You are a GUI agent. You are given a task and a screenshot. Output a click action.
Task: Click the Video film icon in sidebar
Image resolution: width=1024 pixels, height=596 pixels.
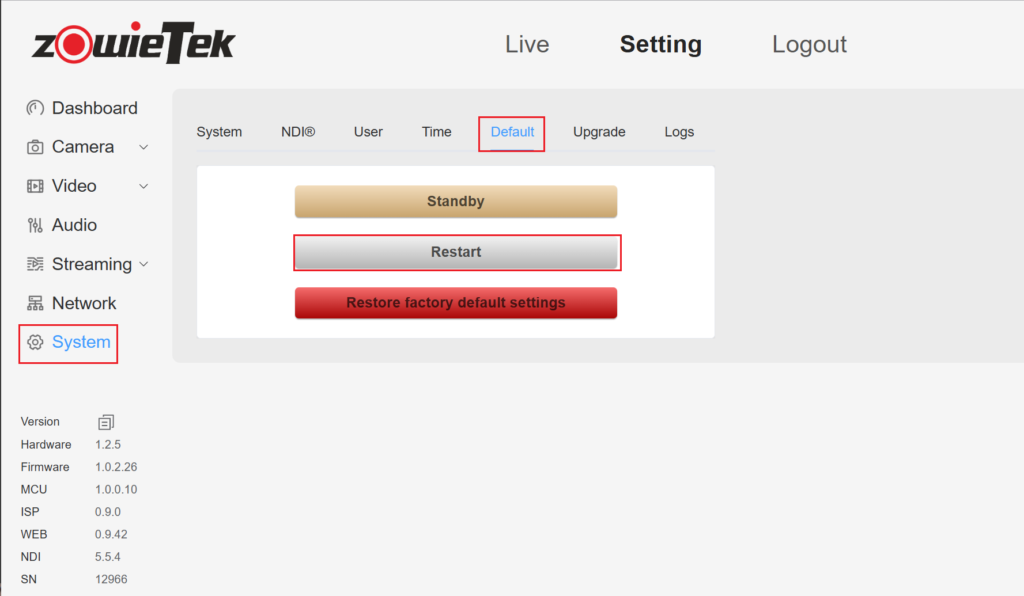pyautogui.click(x=35, y=186)
